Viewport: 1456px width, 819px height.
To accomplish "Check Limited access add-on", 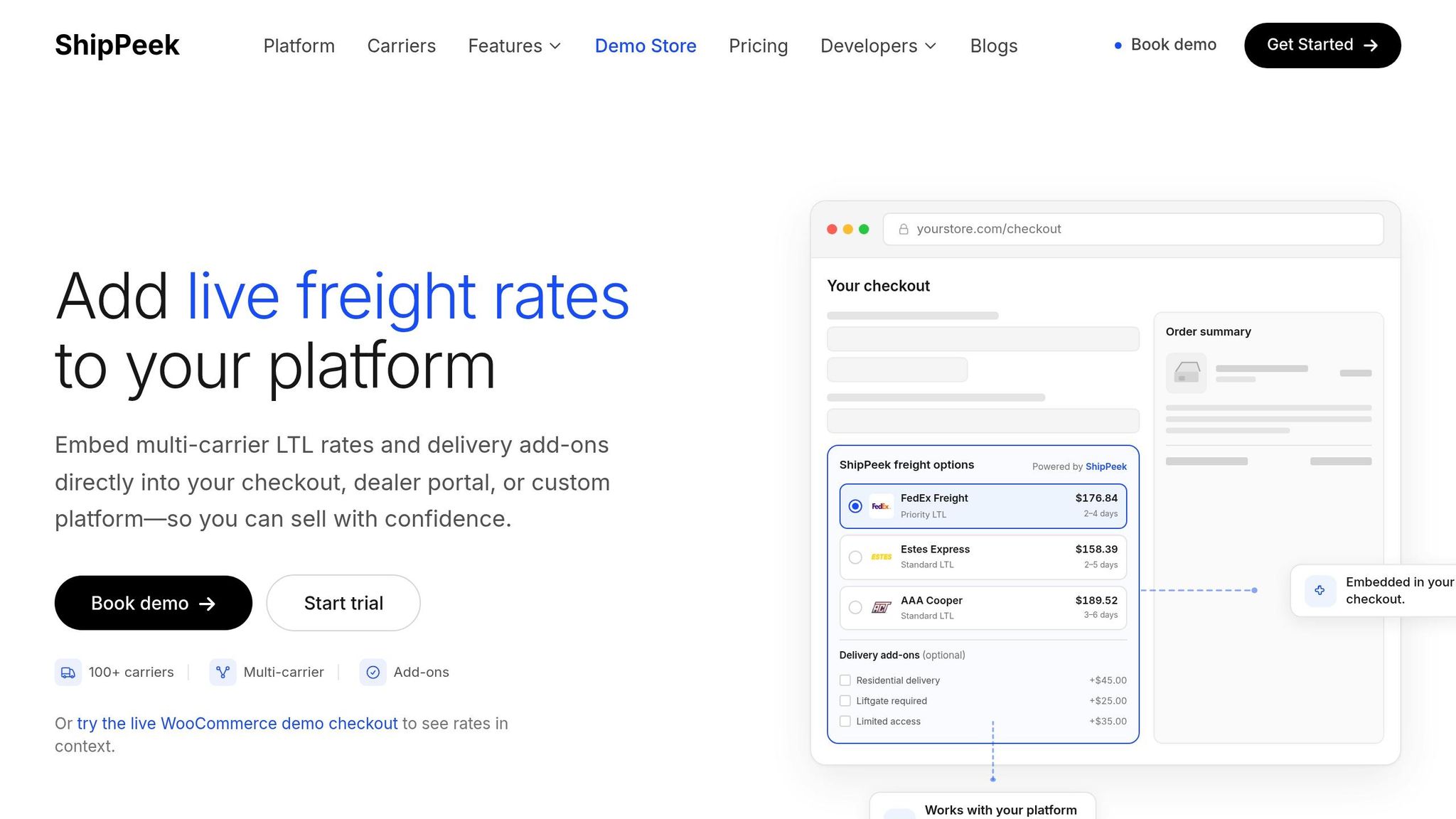I will 845,722.
